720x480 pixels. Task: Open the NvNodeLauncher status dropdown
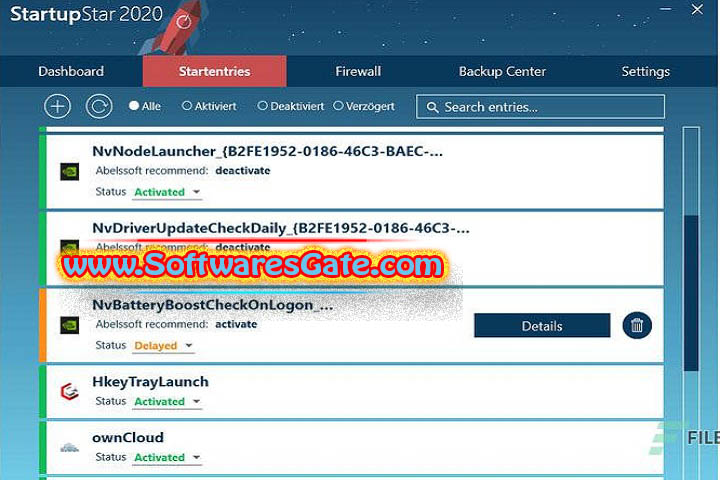coord(167,192)
